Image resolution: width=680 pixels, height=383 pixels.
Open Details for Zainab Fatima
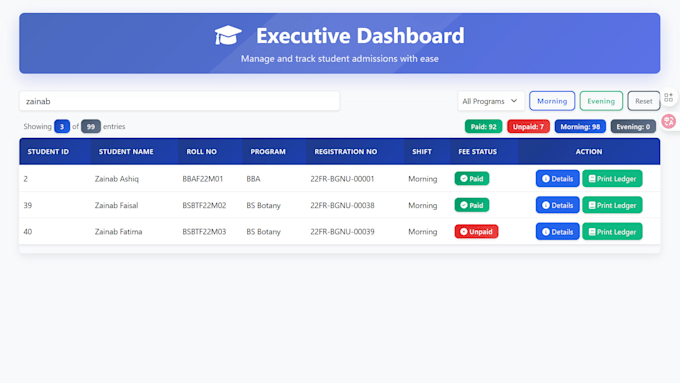557,232
